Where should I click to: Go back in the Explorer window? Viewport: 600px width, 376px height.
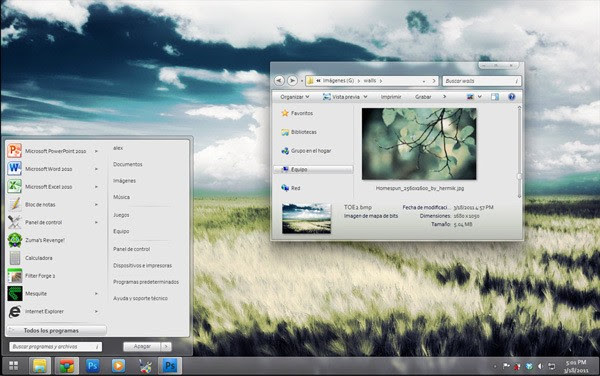coord(279,81)
